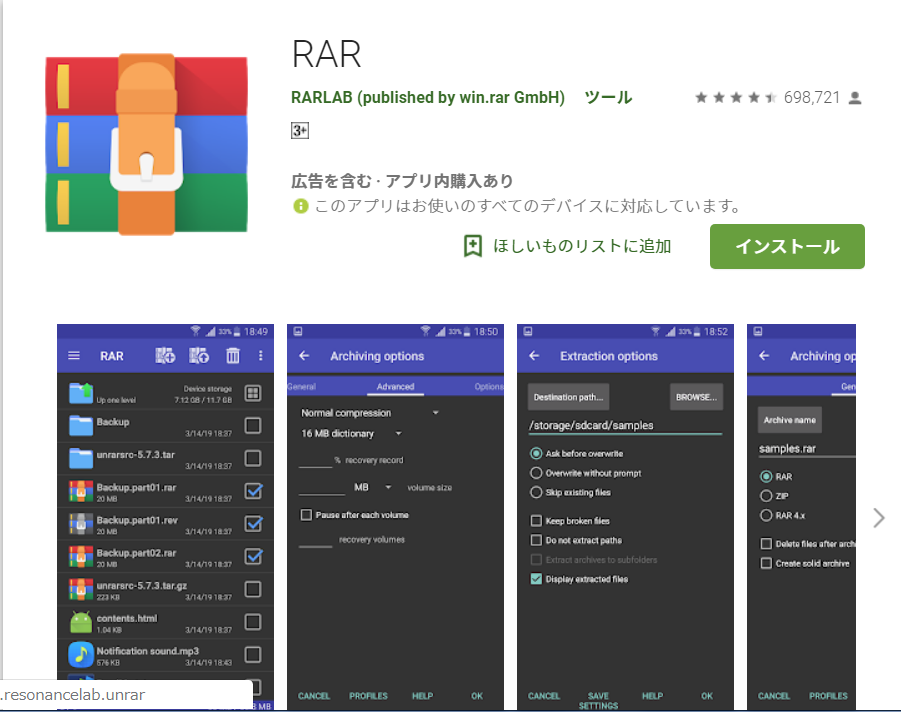901x712 pixels.
Task: Click the Backup.part01.rev file icon
Action: [80, 524]
